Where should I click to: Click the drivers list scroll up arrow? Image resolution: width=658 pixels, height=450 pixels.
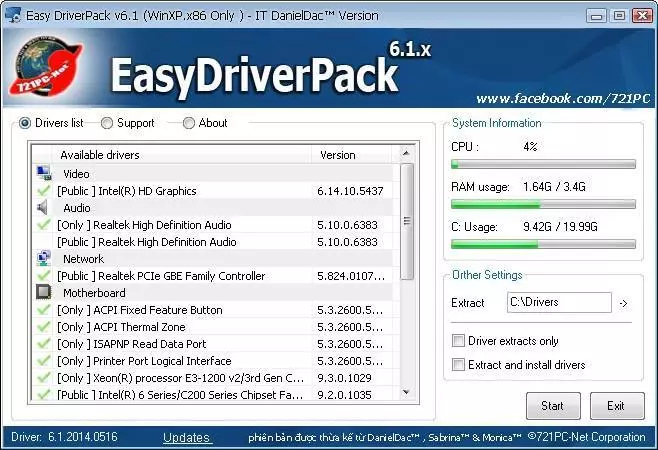[x=406, y=153]
